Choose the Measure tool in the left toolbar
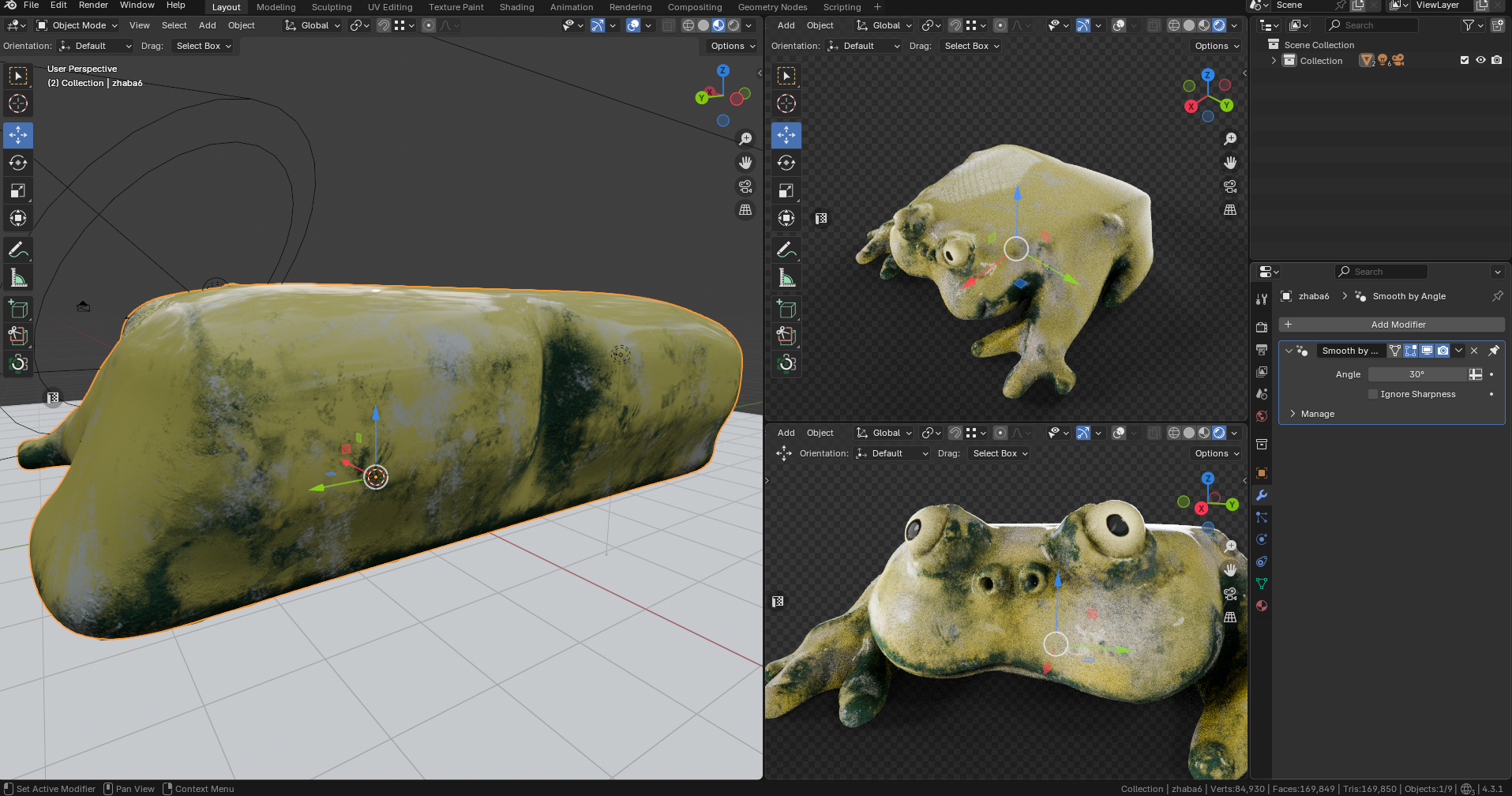The width and height of the screenshot is (1512, 796). pos(18,278)
